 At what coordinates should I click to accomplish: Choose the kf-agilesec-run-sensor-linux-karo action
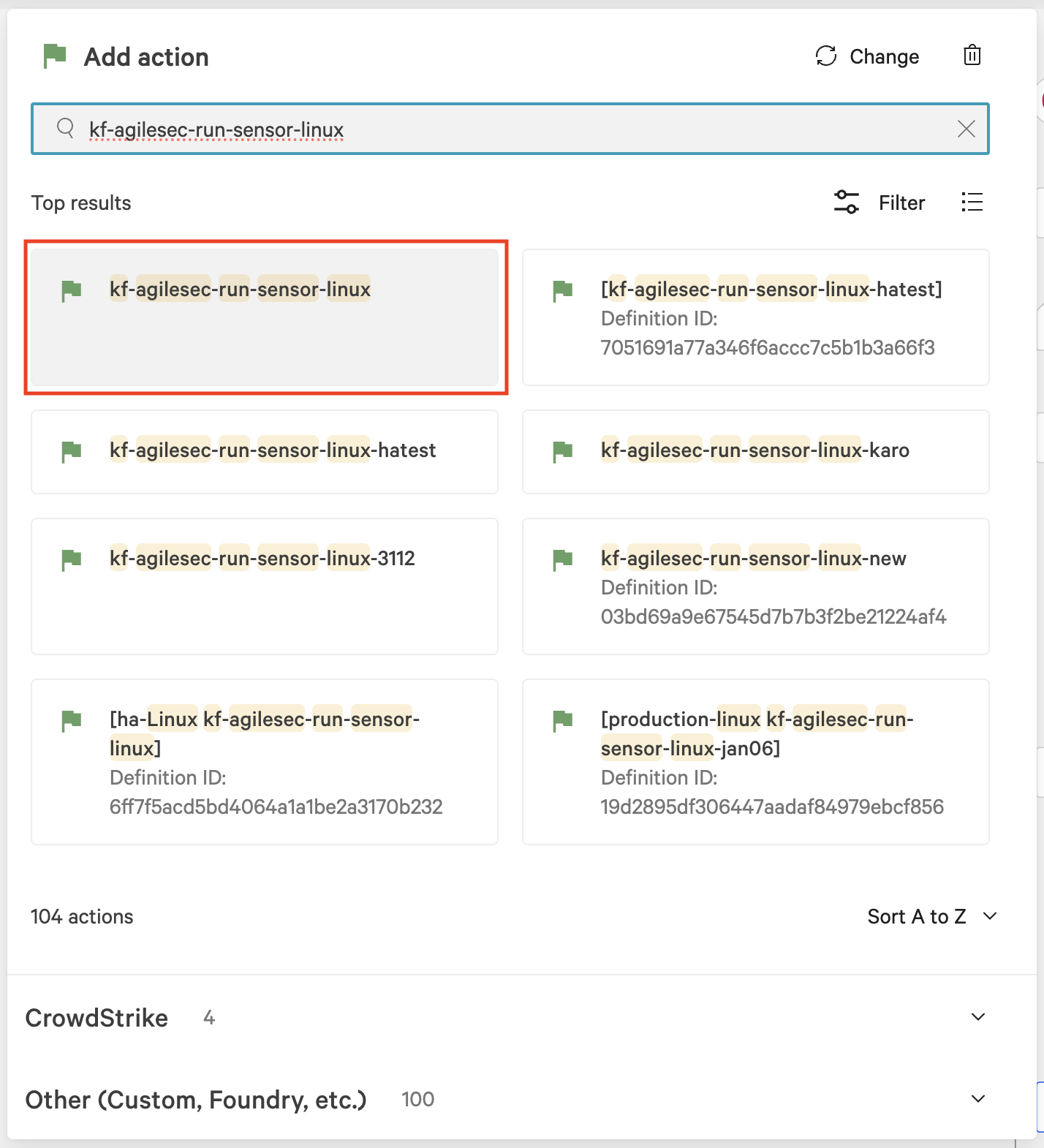pos(755,451)
